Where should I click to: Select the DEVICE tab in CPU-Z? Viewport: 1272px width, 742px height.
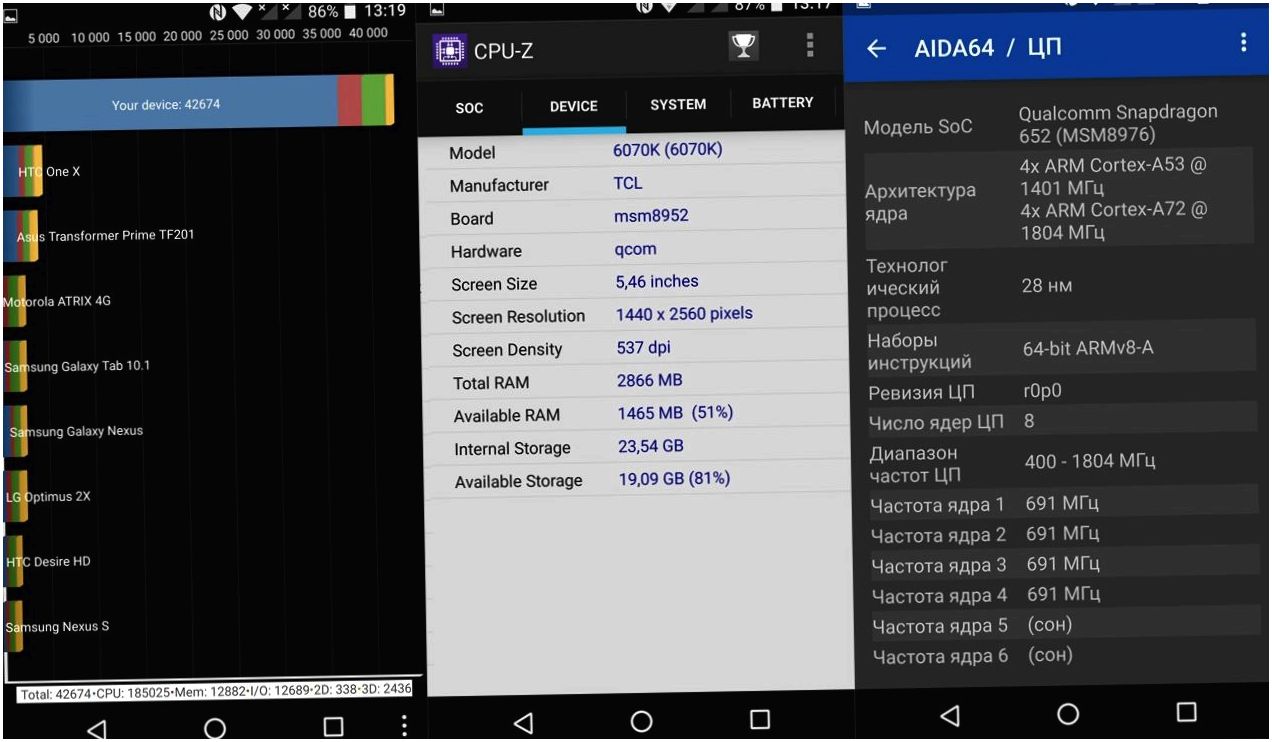point(574,107)
